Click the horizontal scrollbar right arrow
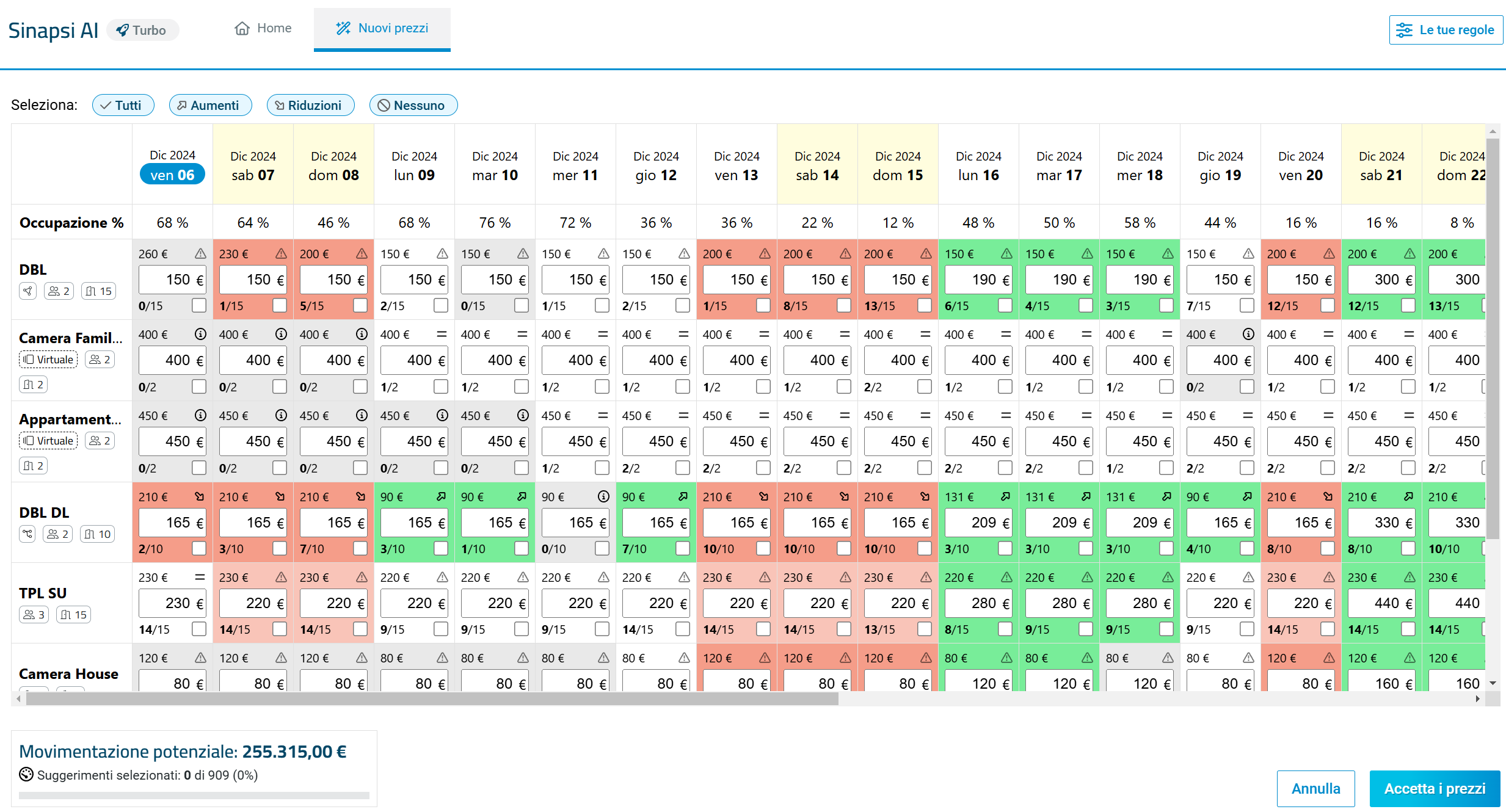The width and height of the screenshot is (1506, 812). [x=1478, y=699]
